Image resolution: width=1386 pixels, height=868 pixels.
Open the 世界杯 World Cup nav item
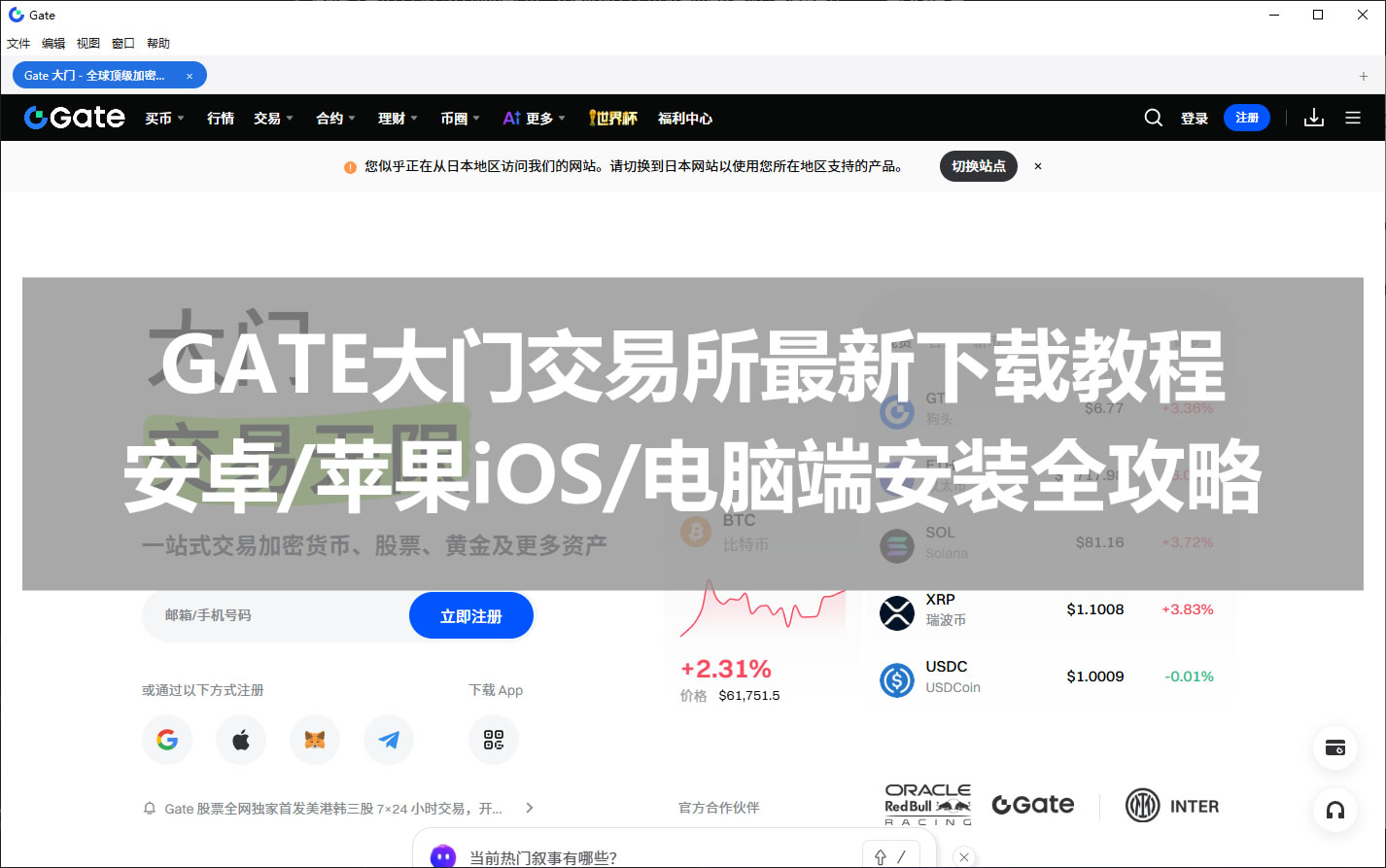coord(613,118)
